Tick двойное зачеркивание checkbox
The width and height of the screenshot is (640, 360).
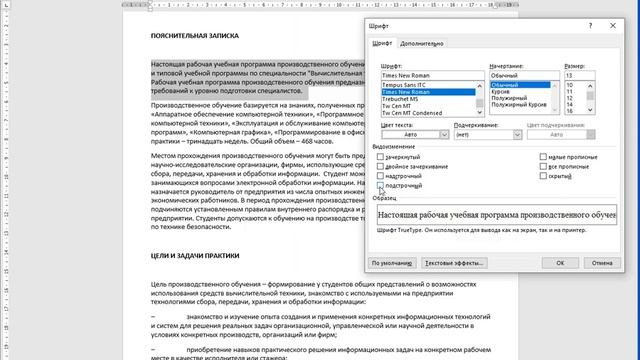tap(380, 166)
